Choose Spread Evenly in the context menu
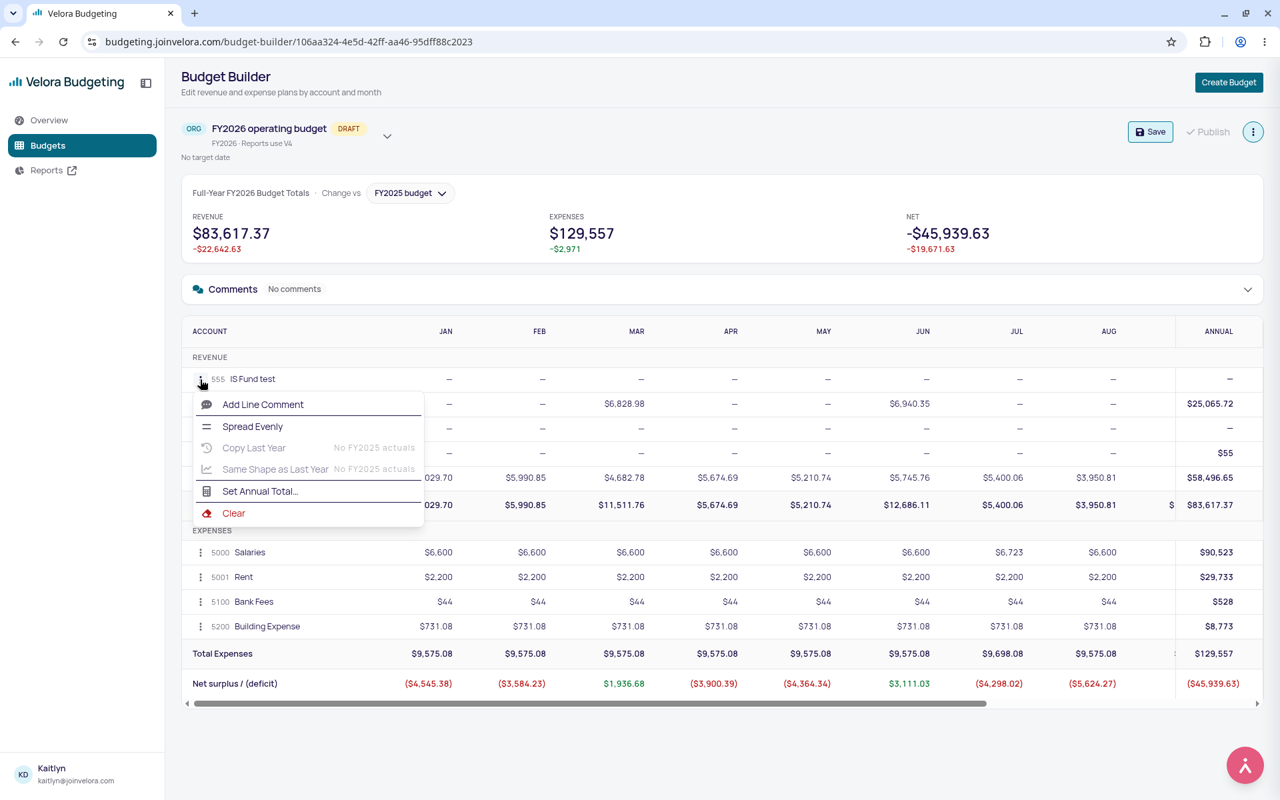The image size is (1280, 800). (308, 427)
